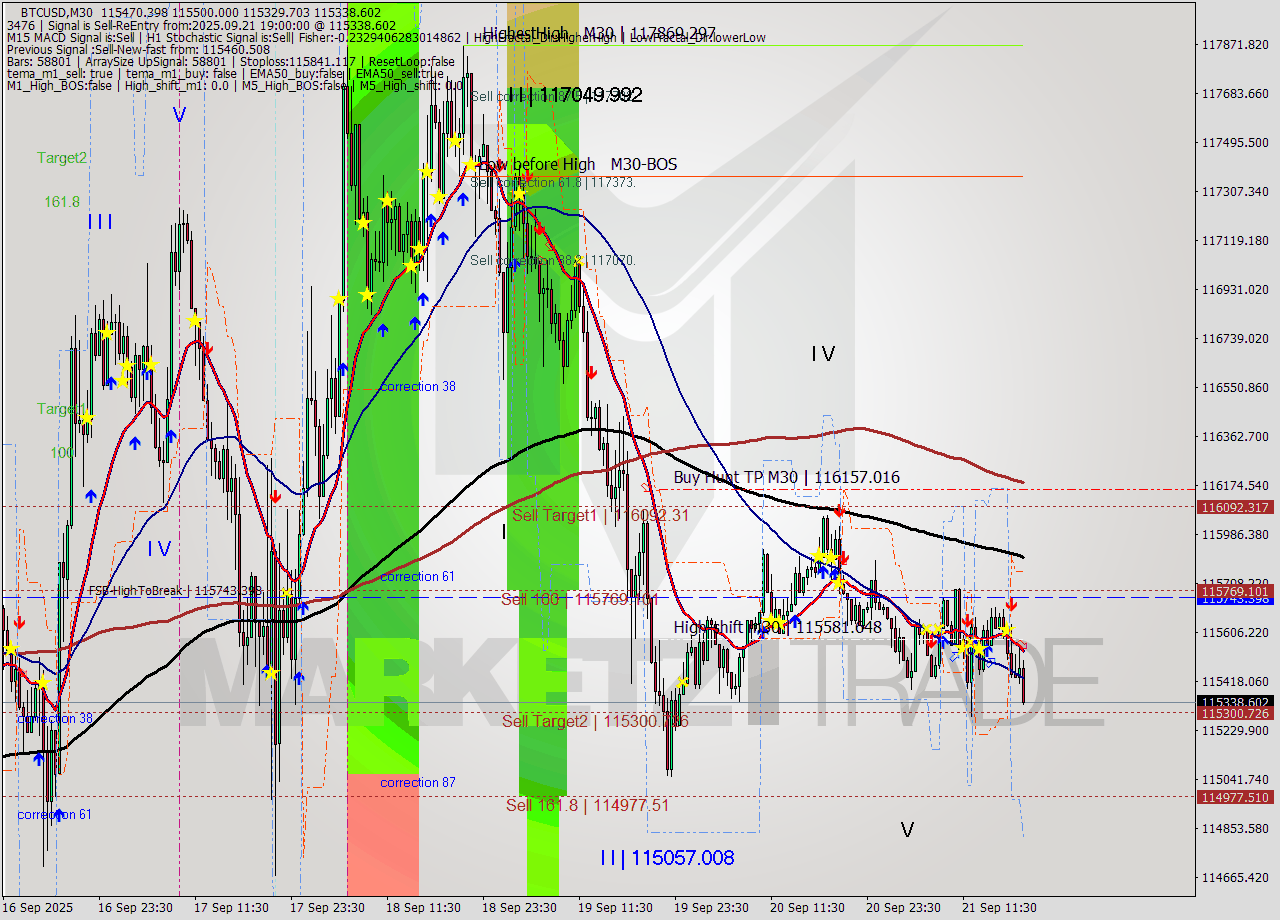Viewport: 1280px width, 920px height.
Task: Click the red down arrow above the Sell 100 level
Action: (845, 557)
